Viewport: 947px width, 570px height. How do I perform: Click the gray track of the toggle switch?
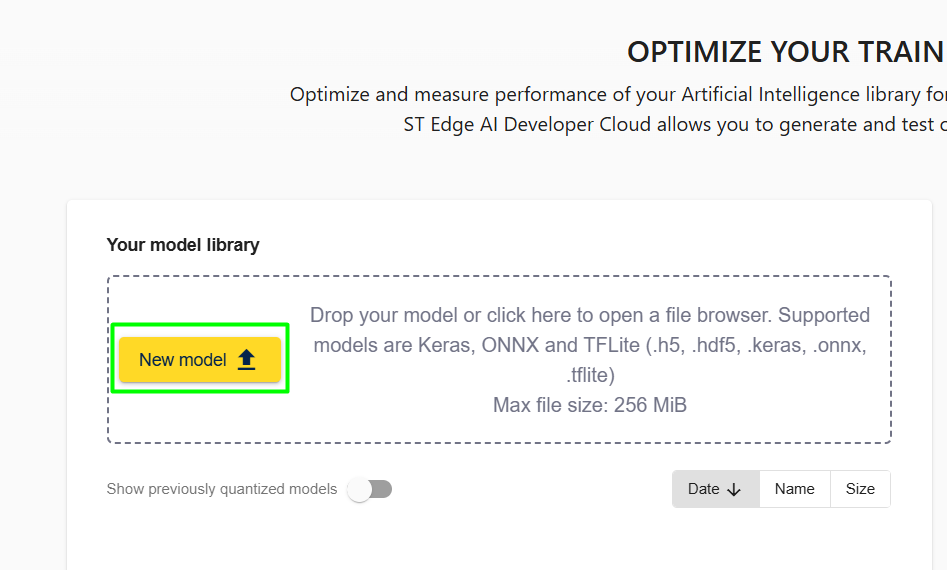[x=382, y=489]
